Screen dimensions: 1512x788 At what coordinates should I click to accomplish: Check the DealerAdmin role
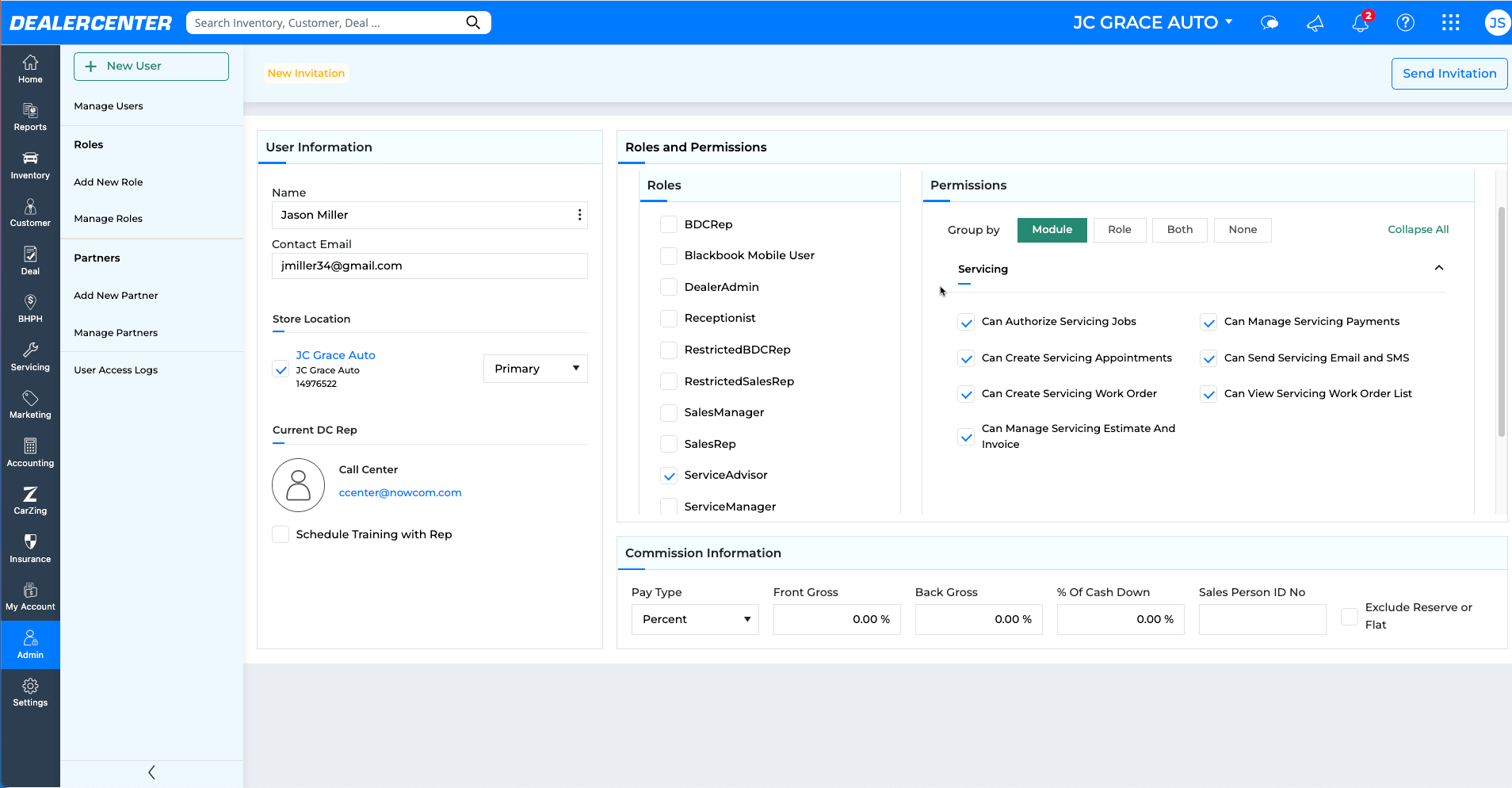(669, 287)
